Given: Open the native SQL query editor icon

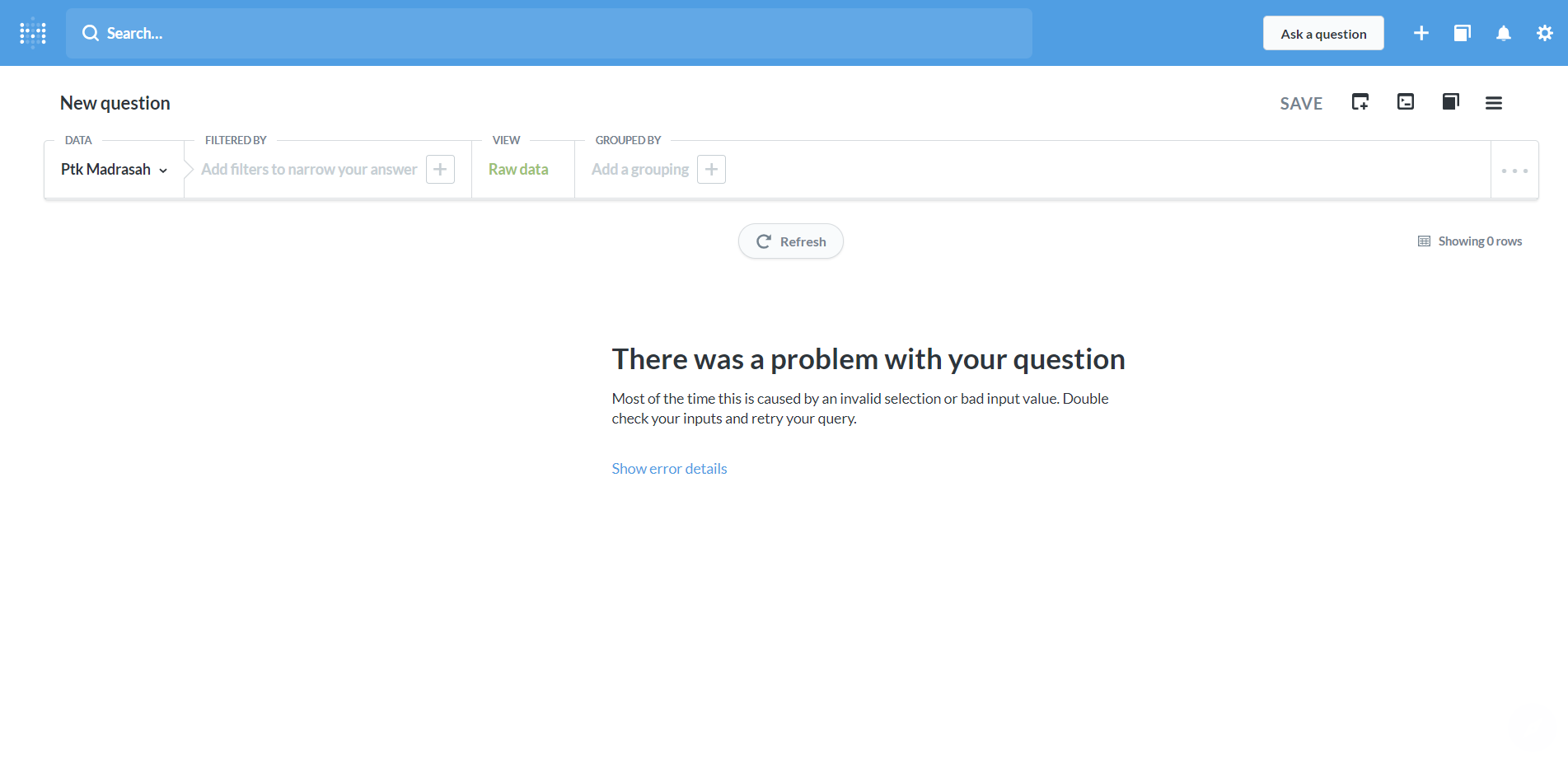Looking at the screenshot, I should [1406, 101].
